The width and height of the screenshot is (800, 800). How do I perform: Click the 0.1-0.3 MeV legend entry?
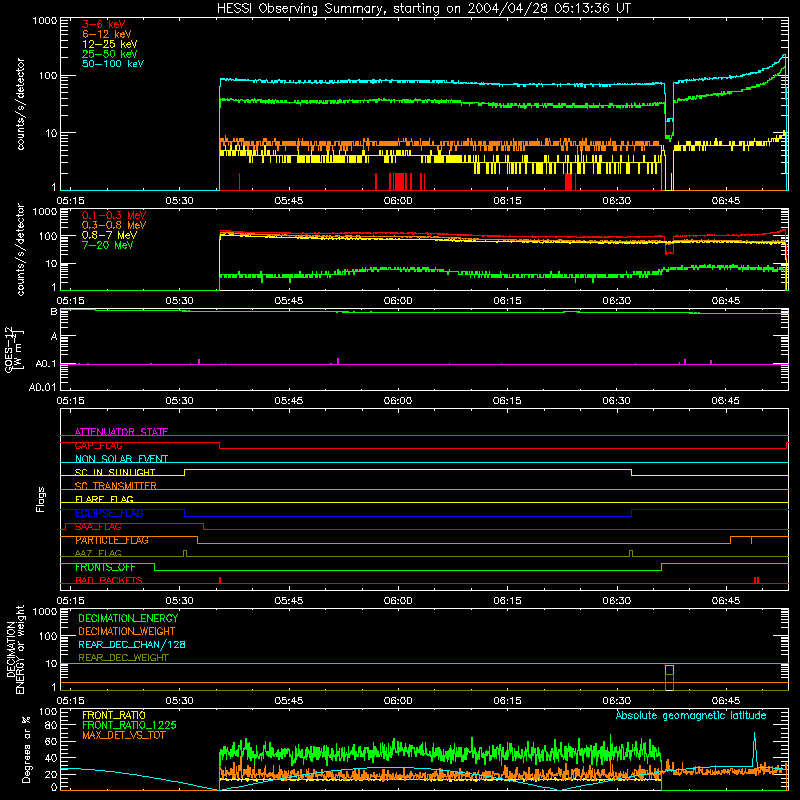pos(114,215)
